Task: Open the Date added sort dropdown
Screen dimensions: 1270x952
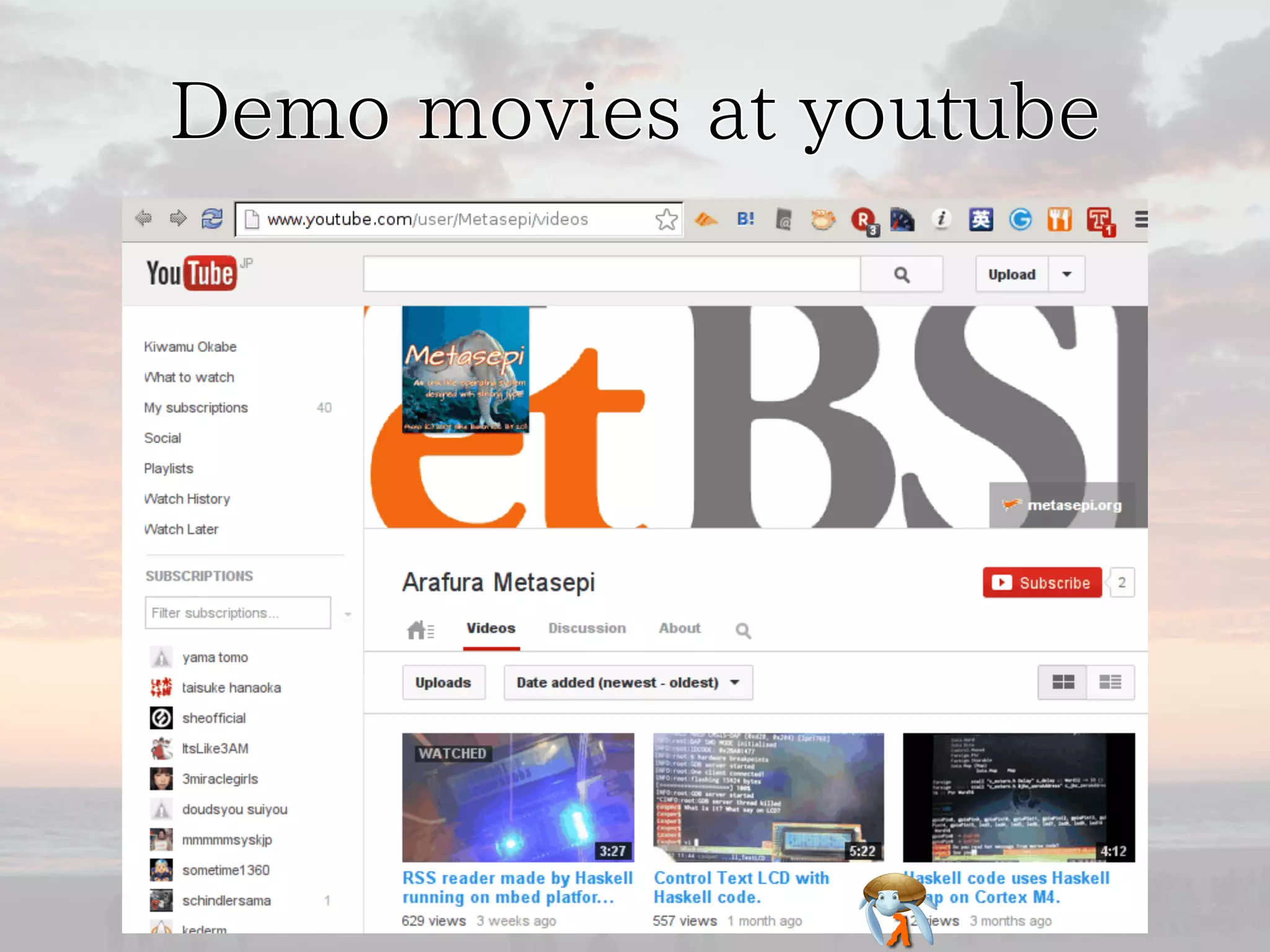Action: 628,682
